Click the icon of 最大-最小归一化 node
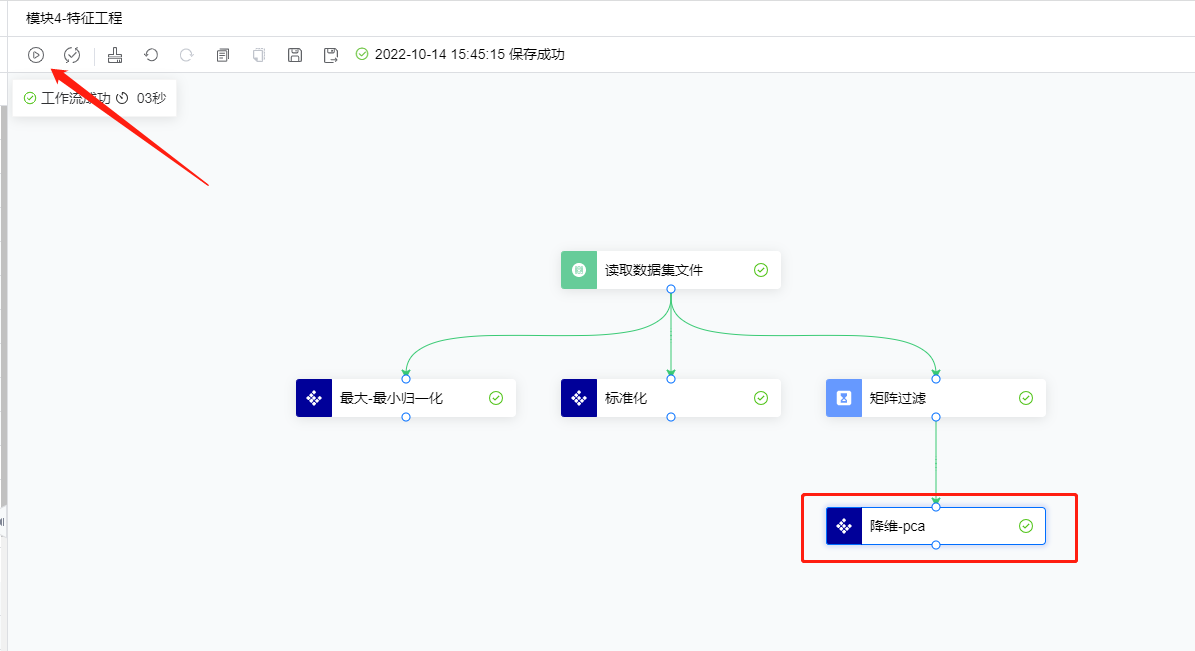1195x651 pixels. [x=314, y=398]
